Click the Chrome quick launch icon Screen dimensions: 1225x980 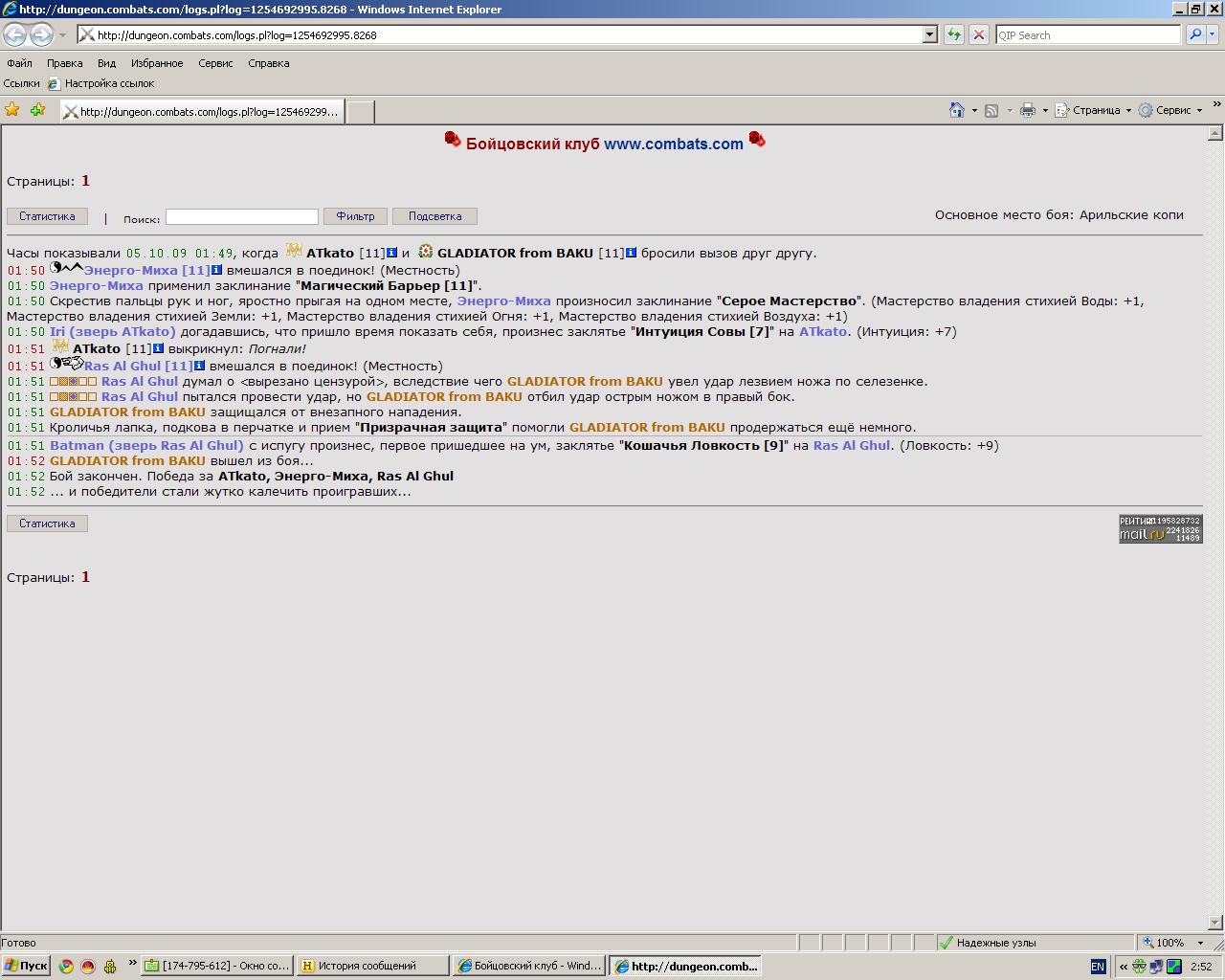(66, 966)
